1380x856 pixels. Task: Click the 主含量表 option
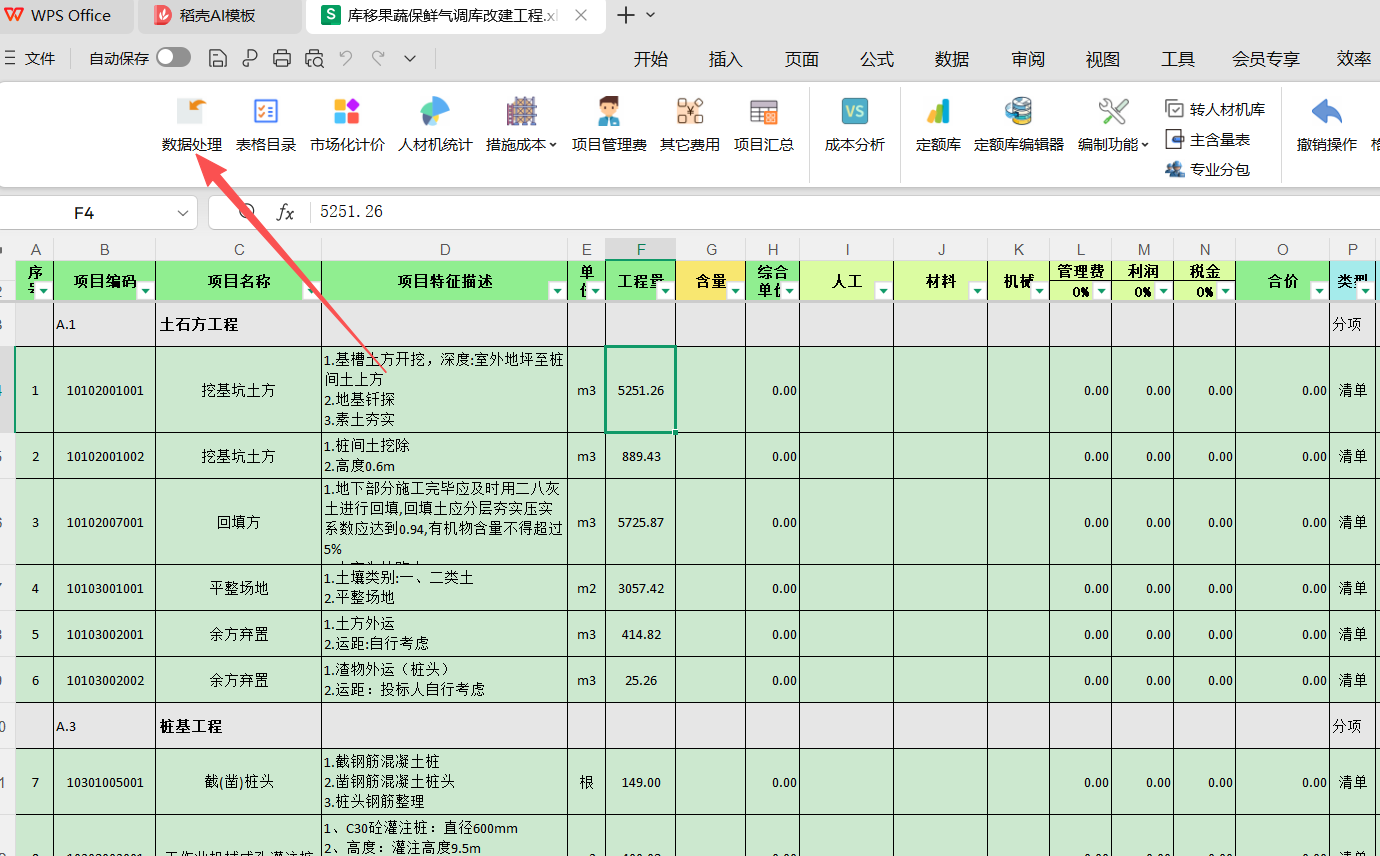1208,139
